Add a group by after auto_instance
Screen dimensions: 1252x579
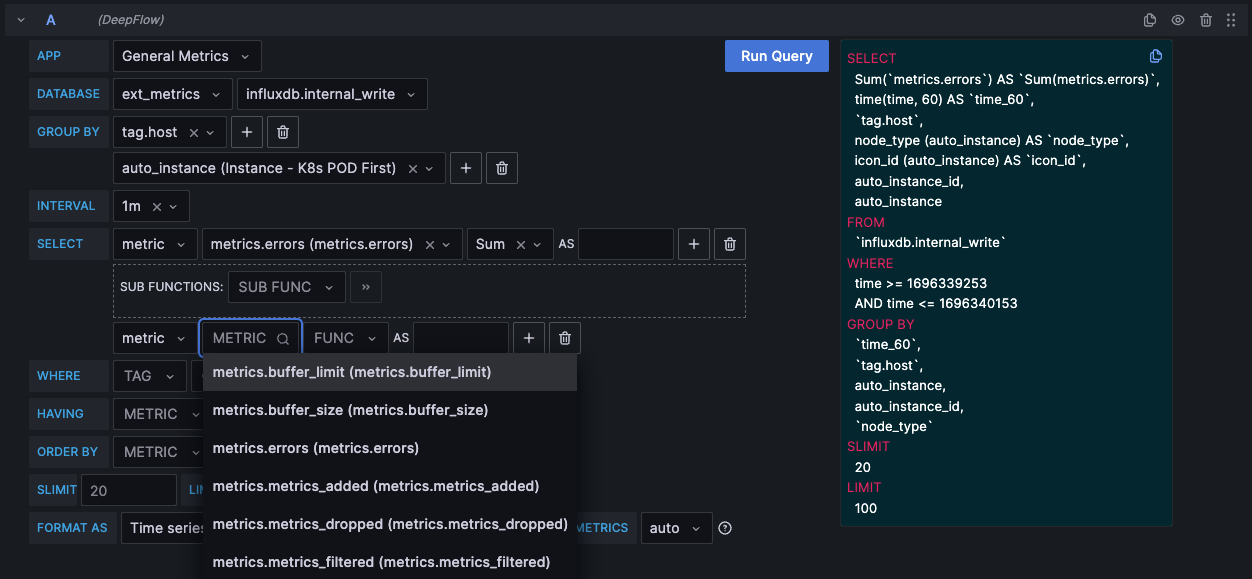[466, 169]
